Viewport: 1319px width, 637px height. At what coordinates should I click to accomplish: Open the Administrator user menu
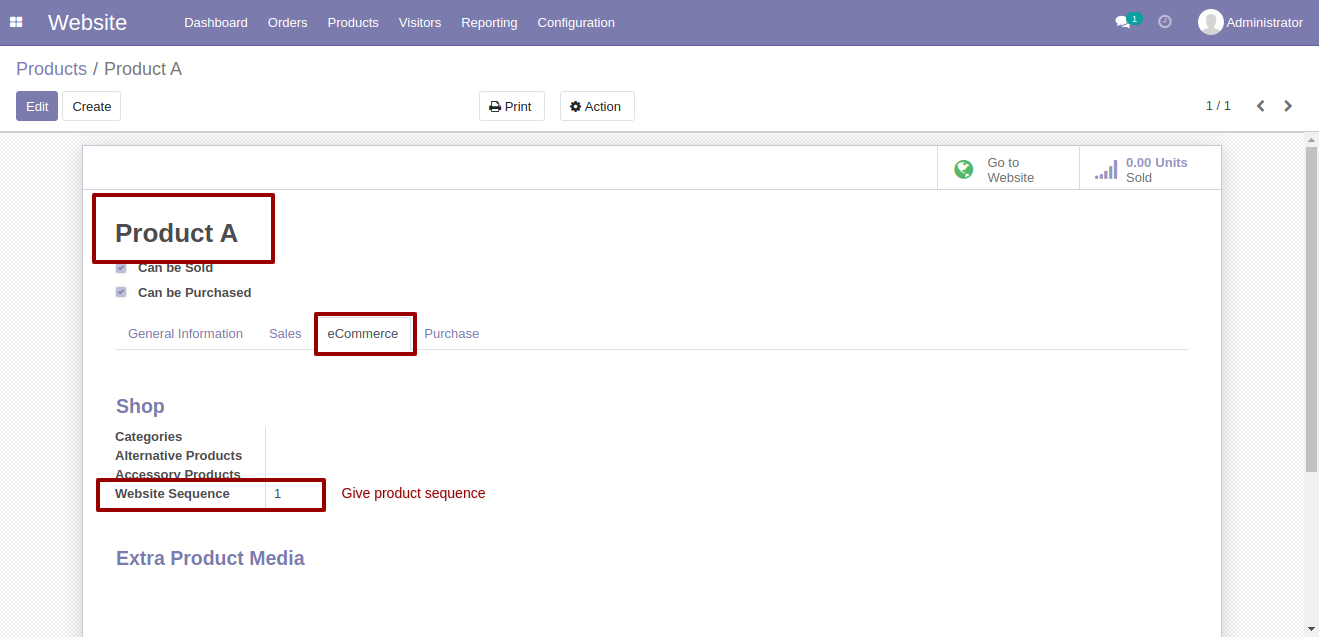click(1251, 22)
